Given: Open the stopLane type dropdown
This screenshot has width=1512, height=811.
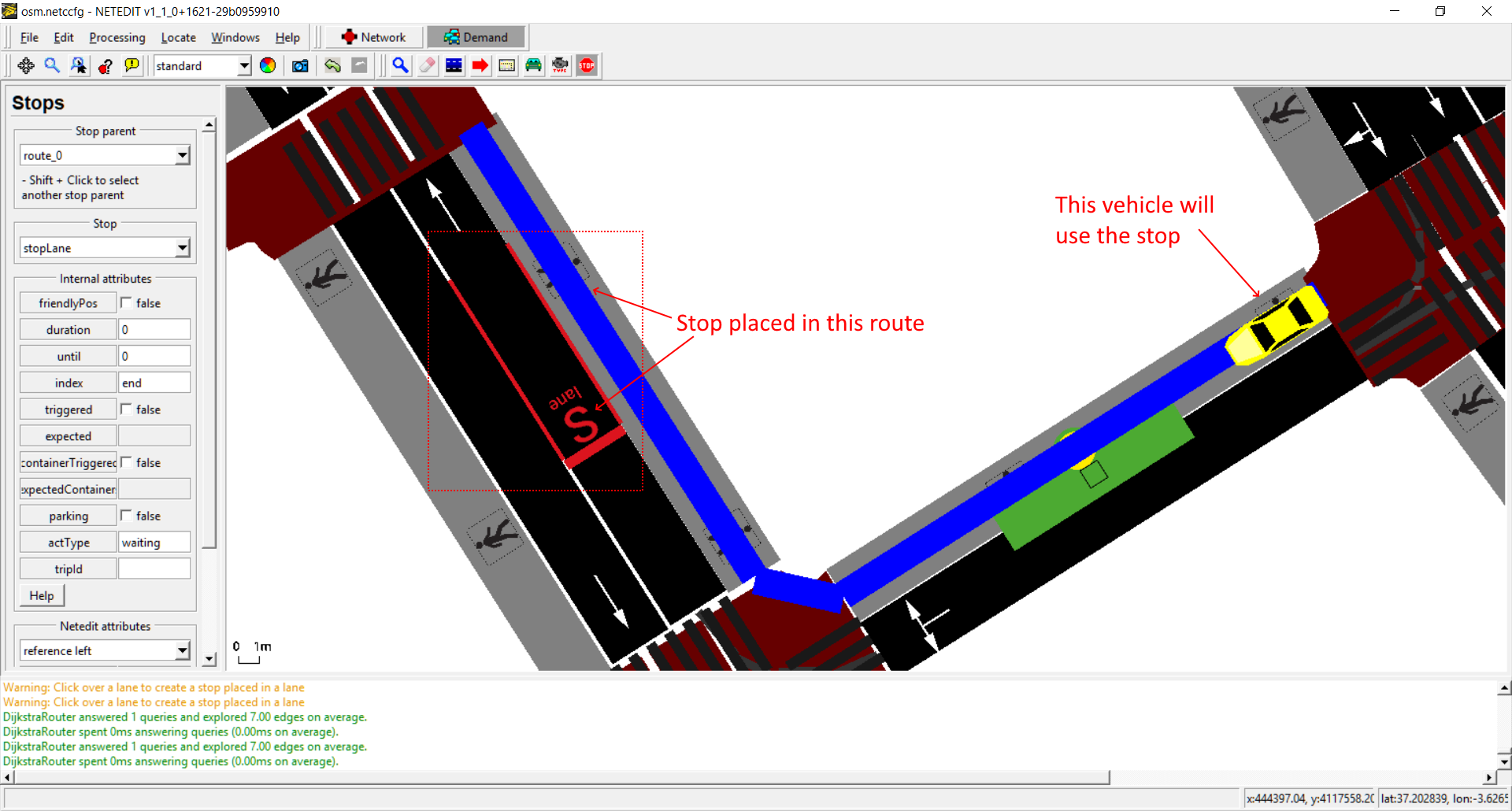Looking at the screenshot, I should [x=182, y=248].
